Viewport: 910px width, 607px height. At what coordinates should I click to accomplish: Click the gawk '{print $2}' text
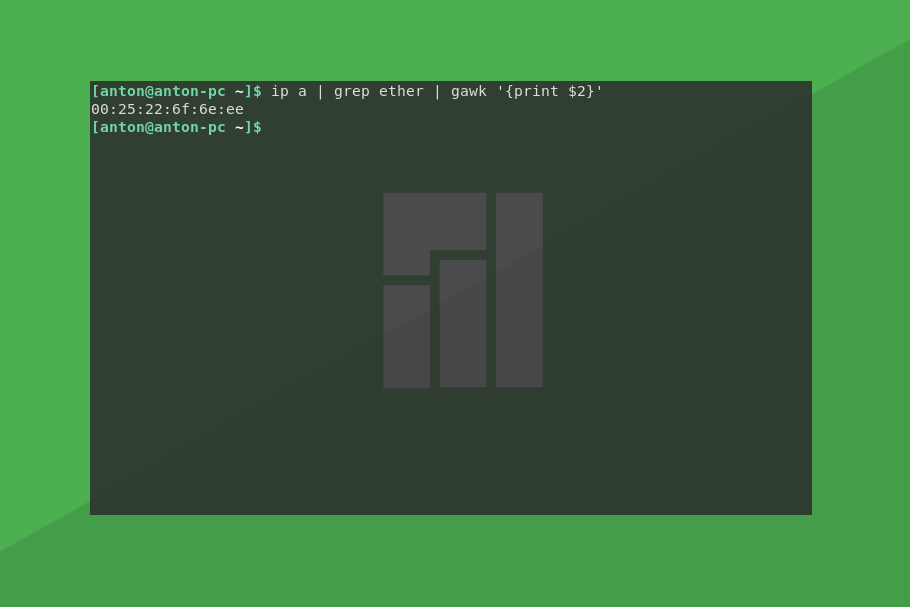(x=527, y=92)
